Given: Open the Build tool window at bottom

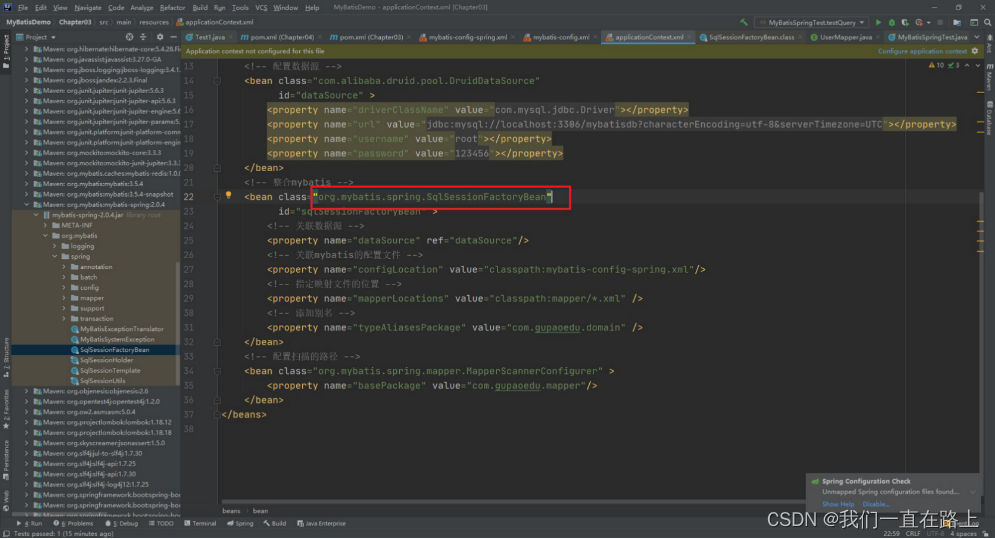Looking at the screenshot, I should point(274,524).
